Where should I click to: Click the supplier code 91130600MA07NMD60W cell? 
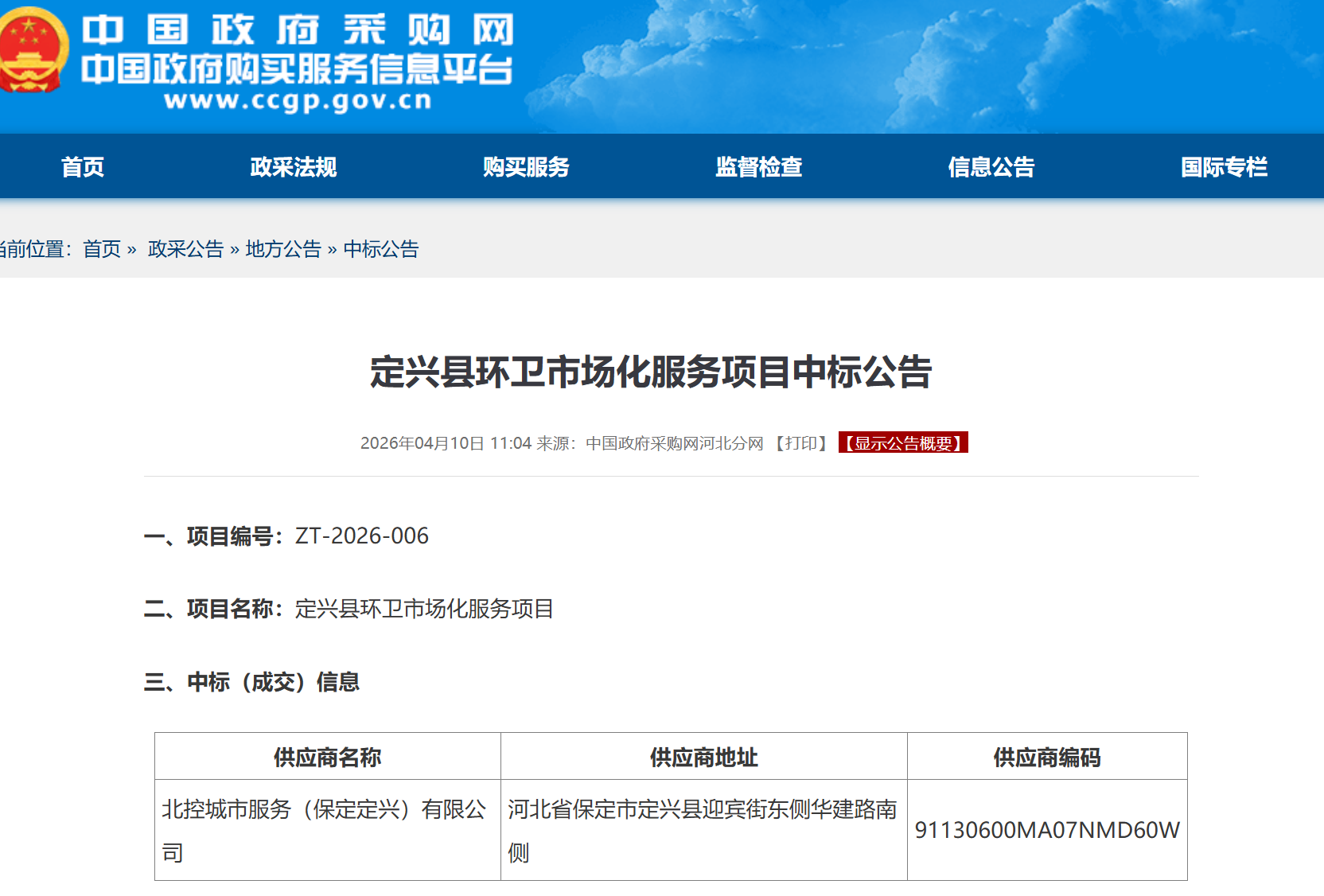click(x=1046, y=830)
